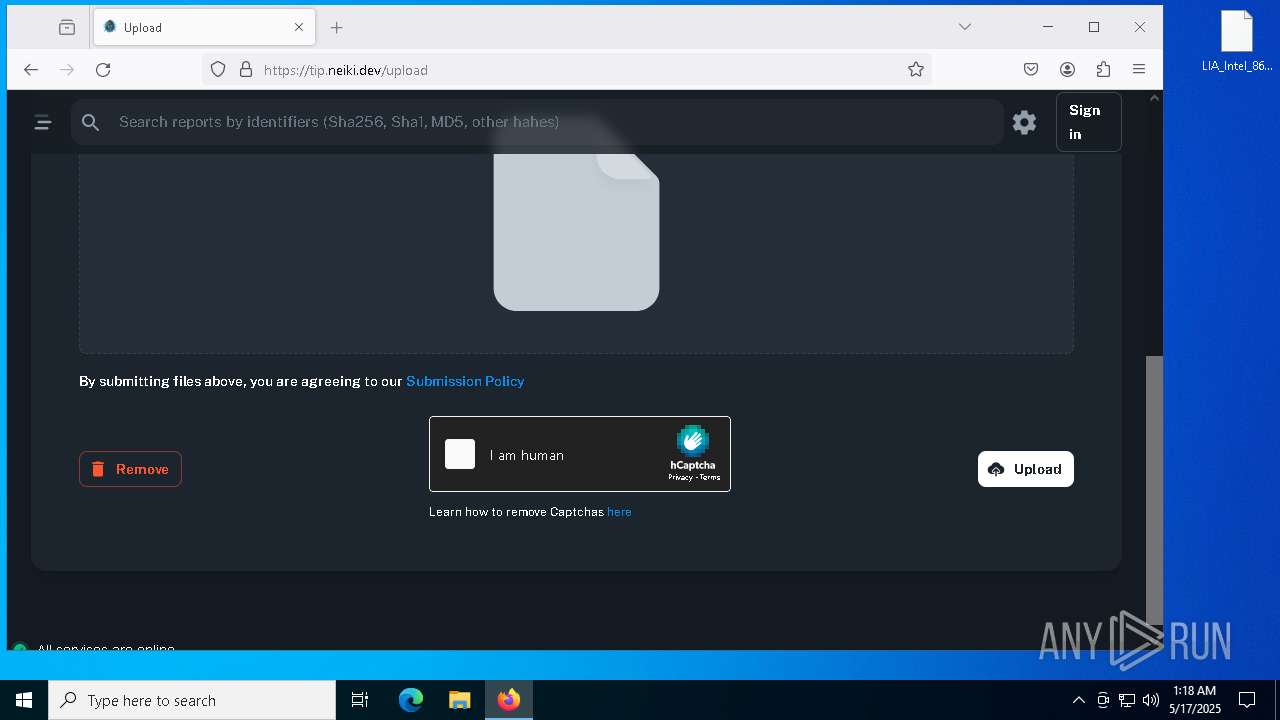The height and width of the screenshot is (720, 1280).
Task: Go back in Firefox
Action: click(31, 70)
